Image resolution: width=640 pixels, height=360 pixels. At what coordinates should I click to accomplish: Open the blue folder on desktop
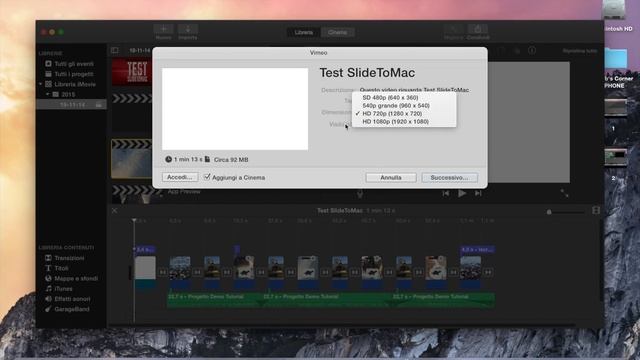pyautogui.click(x=616, y=59)
